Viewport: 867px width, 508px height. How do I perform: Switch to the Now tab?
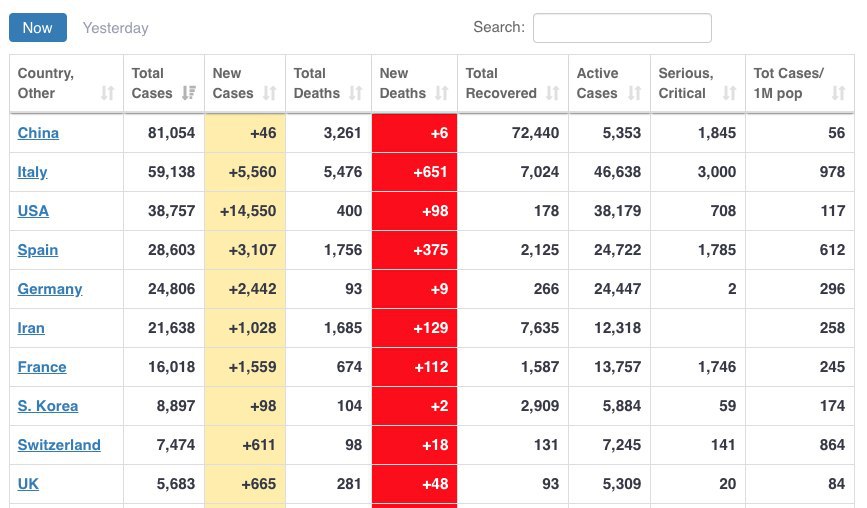[x=38, y=28]
